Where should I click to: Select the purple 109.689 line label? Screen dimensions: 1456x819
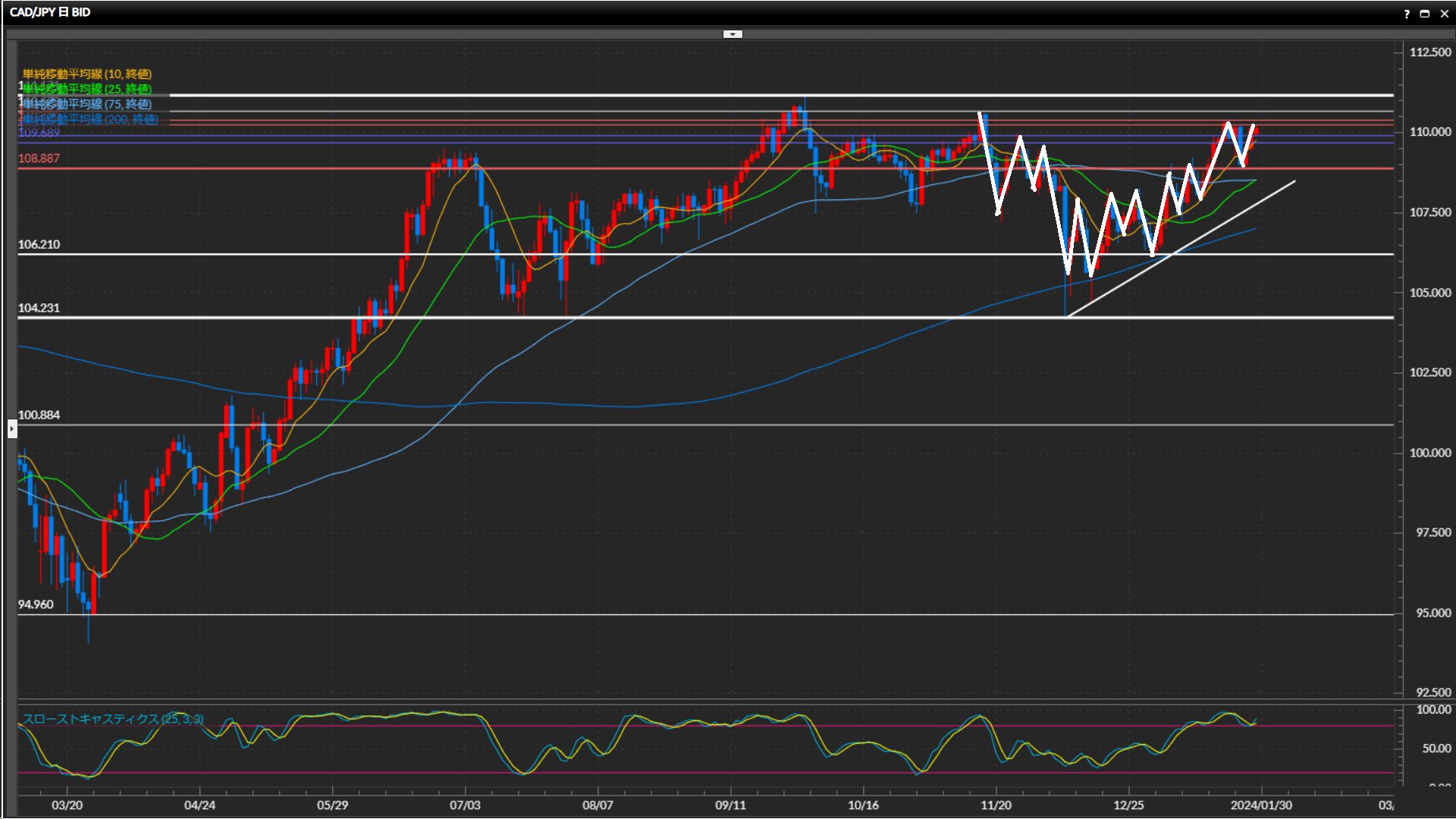pyautogui.click(x=39, y=133)
